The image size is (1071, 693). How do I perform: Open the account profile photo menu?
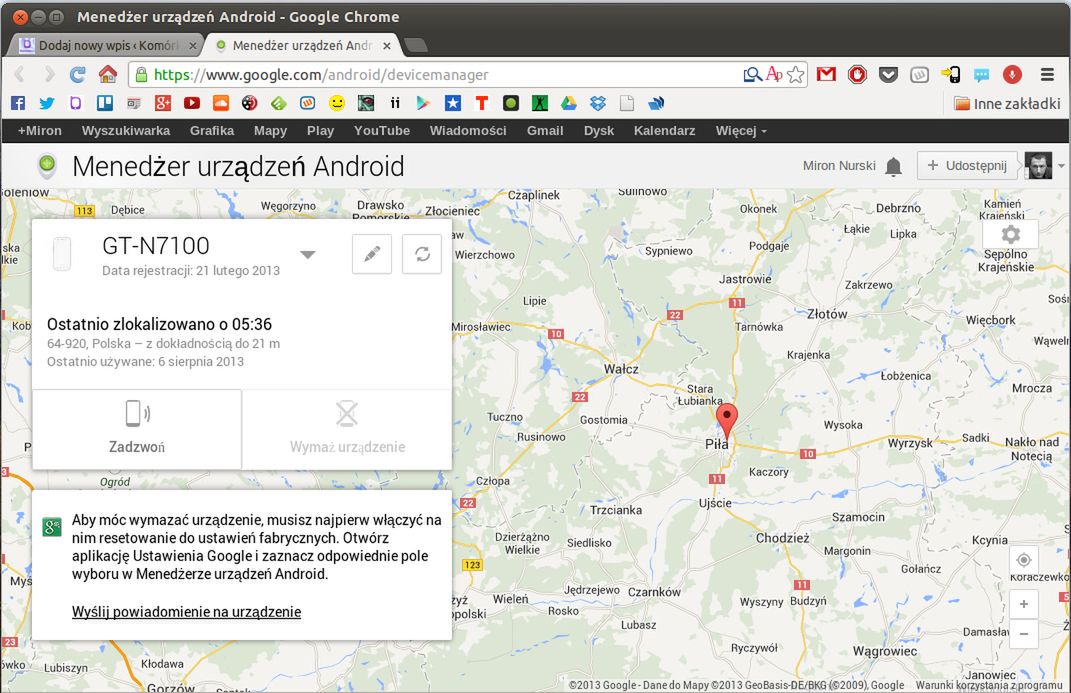(x=1038, y=165)
